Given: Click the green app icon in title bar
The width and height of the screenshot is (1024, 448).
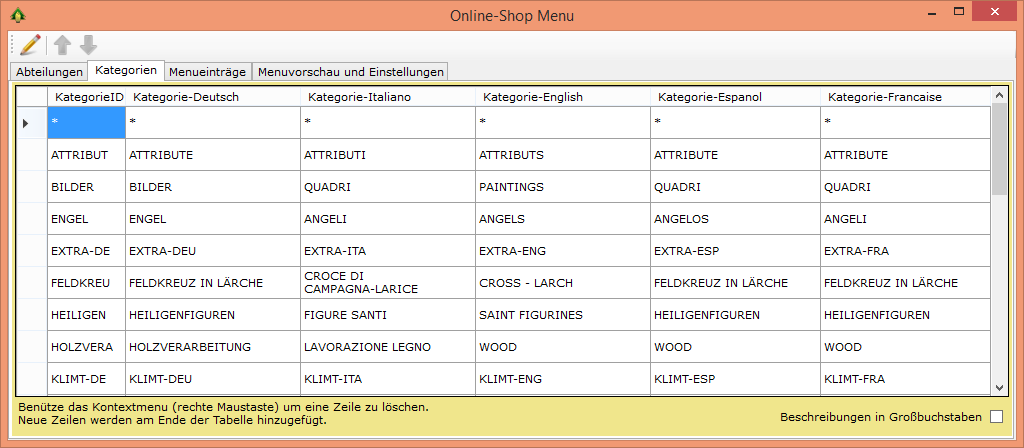Looking at the screenshot, I should [x=16, y=15].
